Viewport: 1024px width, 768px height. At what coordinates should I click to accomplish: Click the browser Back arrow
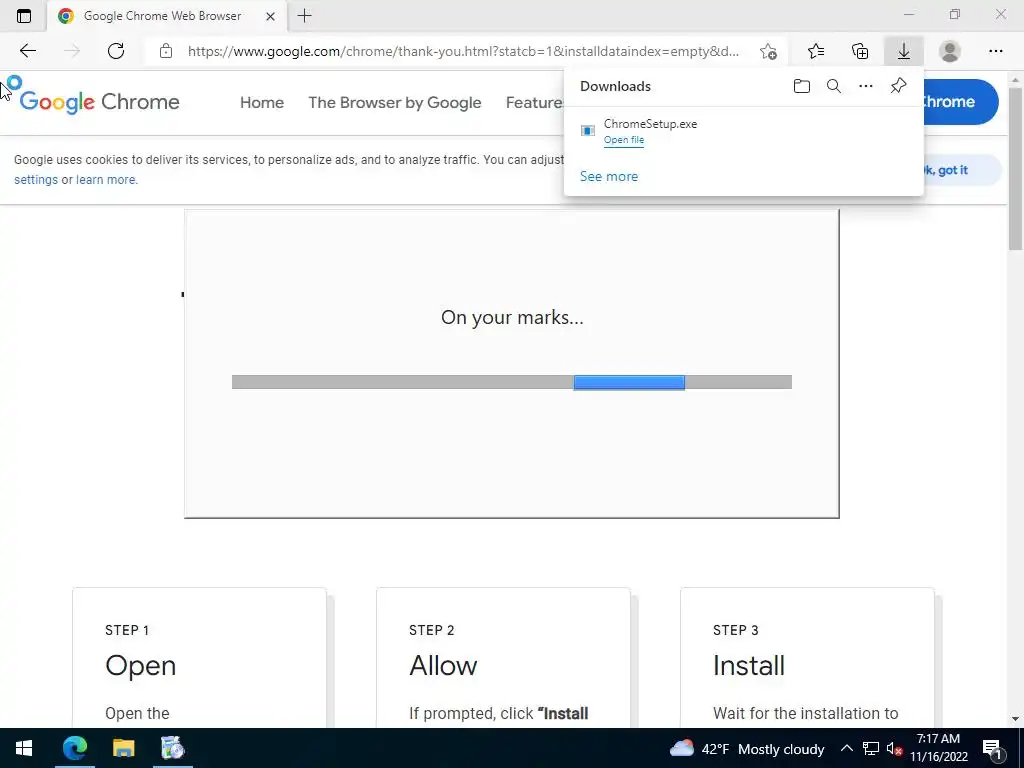(27, 51)
